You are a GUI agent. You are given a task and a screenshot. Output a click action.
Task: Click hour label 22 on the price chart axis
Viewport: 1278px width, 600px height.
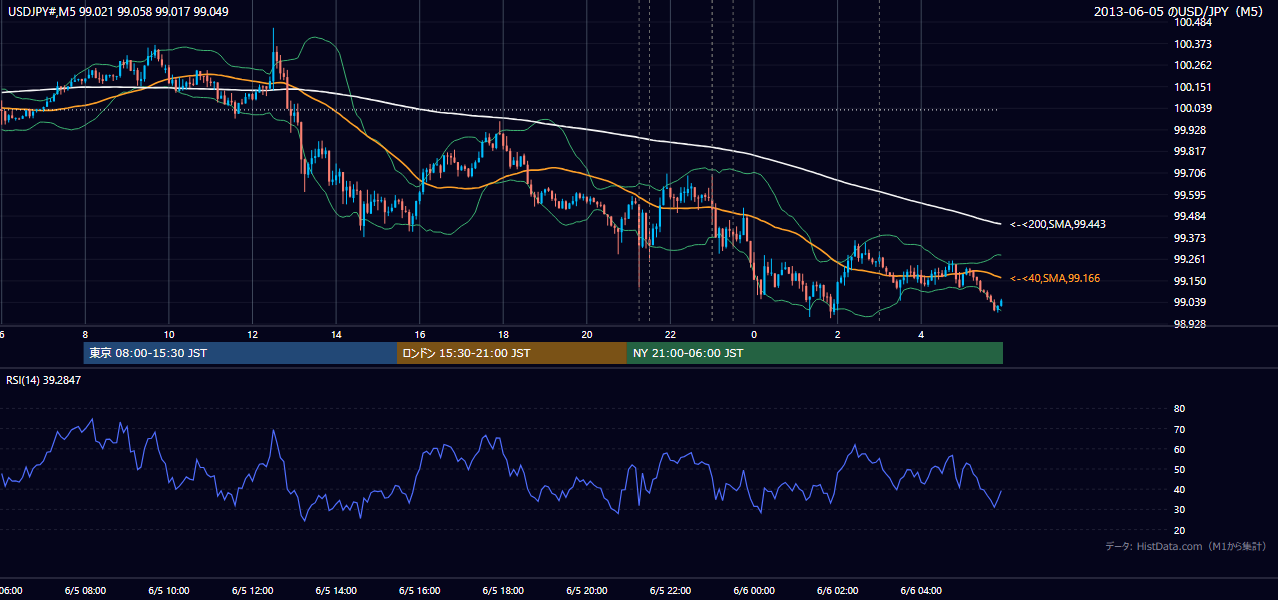pos(671,334)
